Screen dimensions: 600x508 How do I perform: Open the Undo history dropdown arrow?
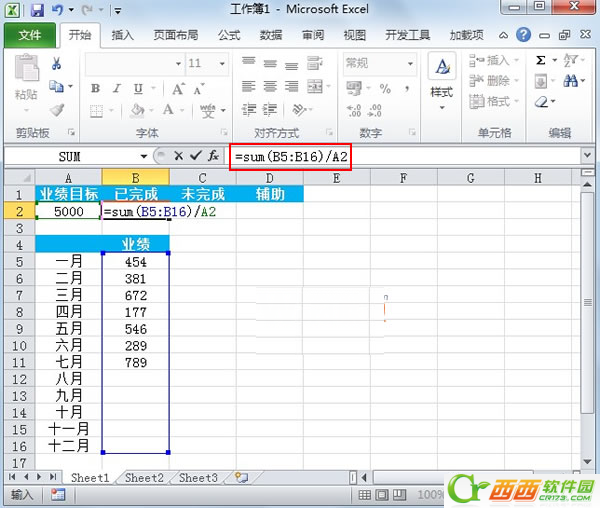click(71, 10)
